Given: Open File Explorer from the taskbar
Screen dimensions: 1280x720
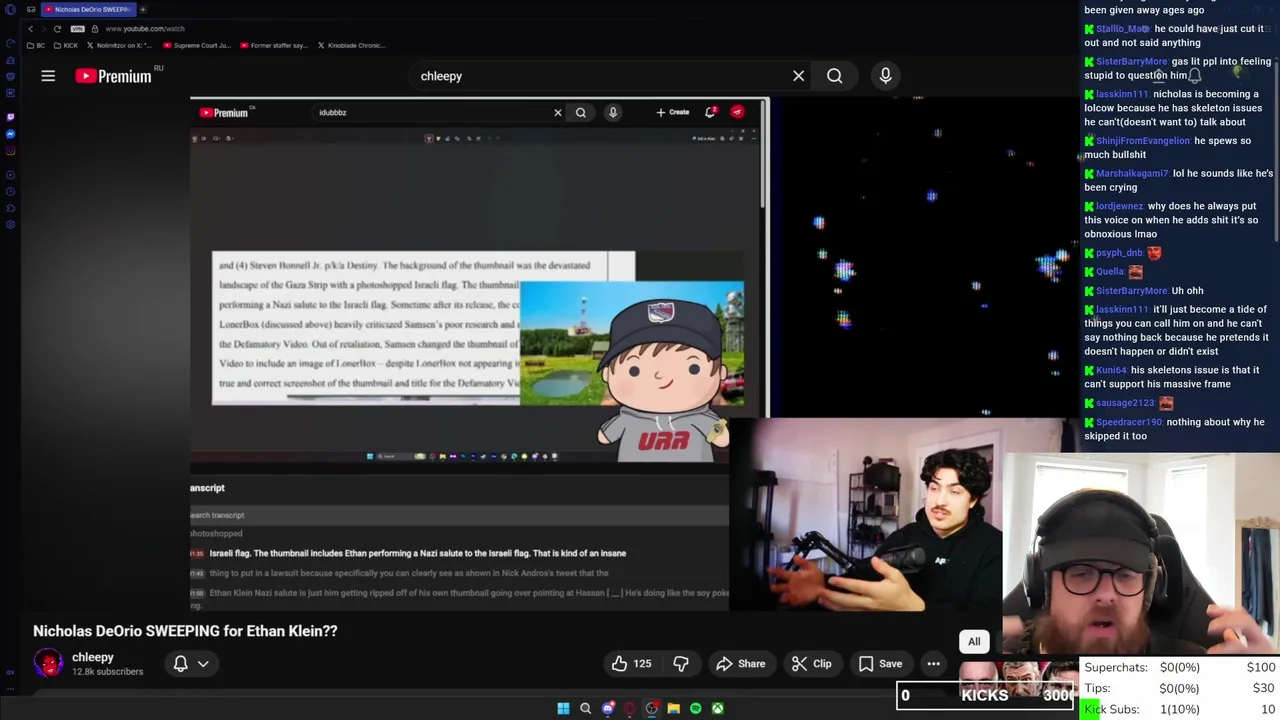Looking at the screenshot, I should click(x=674, y=709).
